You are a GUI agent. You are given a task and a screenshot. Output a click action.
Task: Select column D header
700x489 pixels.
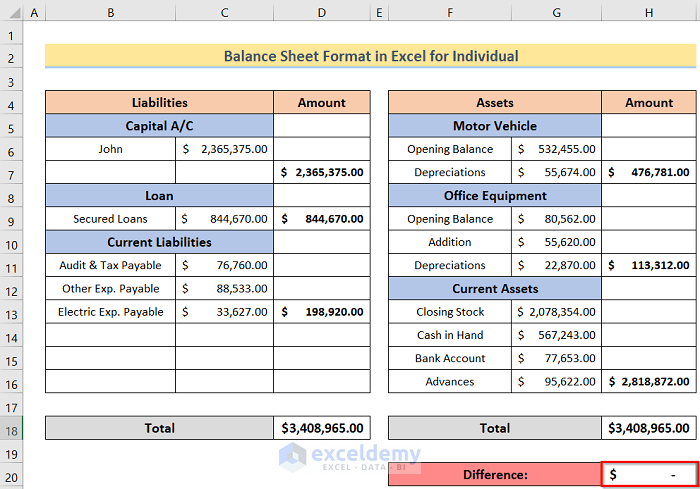click(x=321, y=13)
